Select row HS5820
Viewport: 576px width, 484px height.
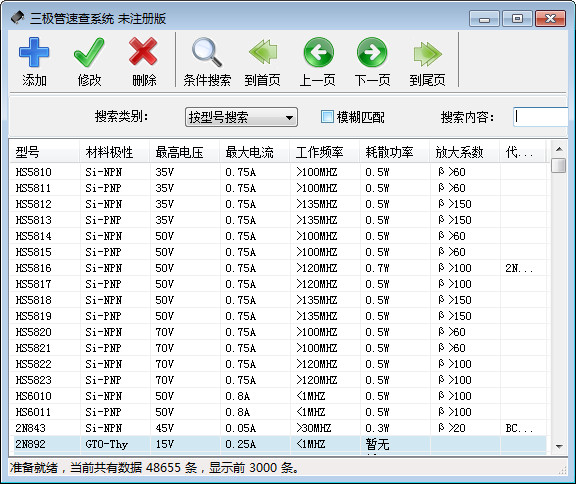(x=278, y=332)
